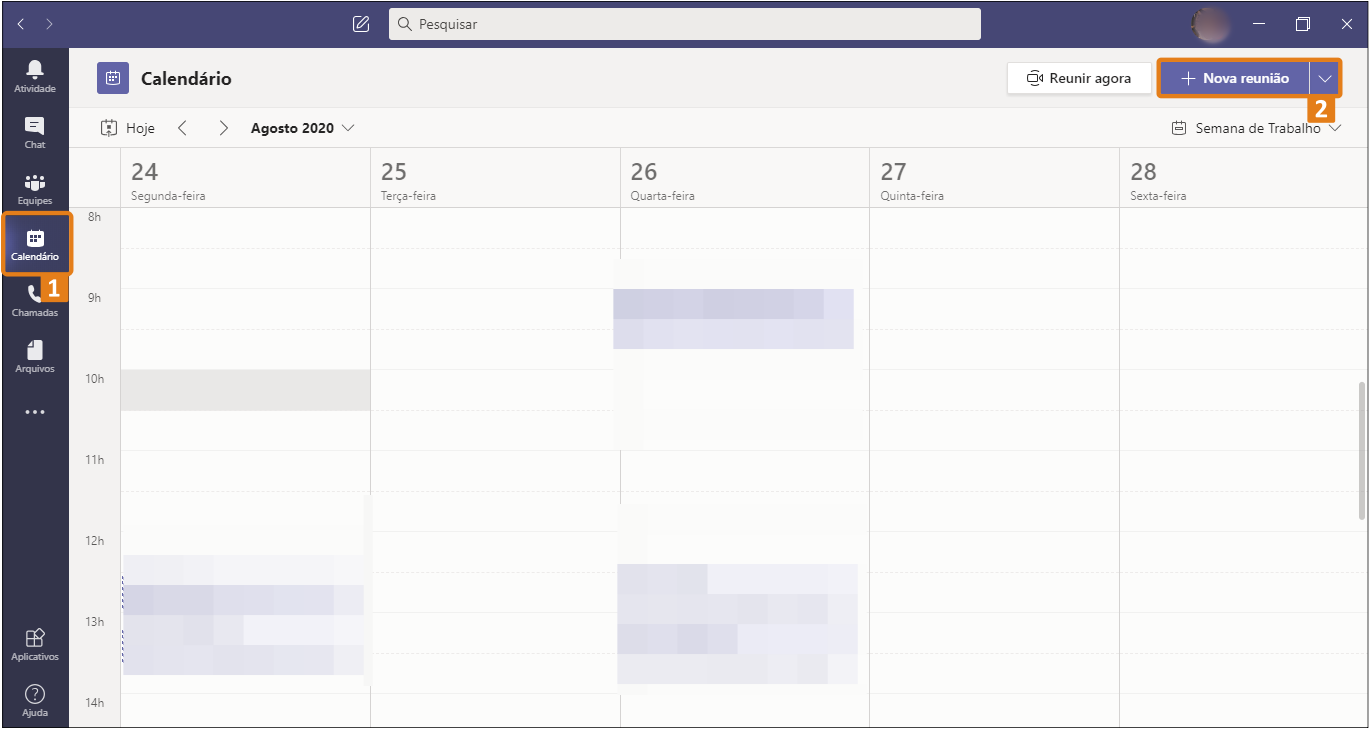Screen dimensions: 1369x729
Task: Start a meeting with Reunir agora
Action: point(1079,78)
